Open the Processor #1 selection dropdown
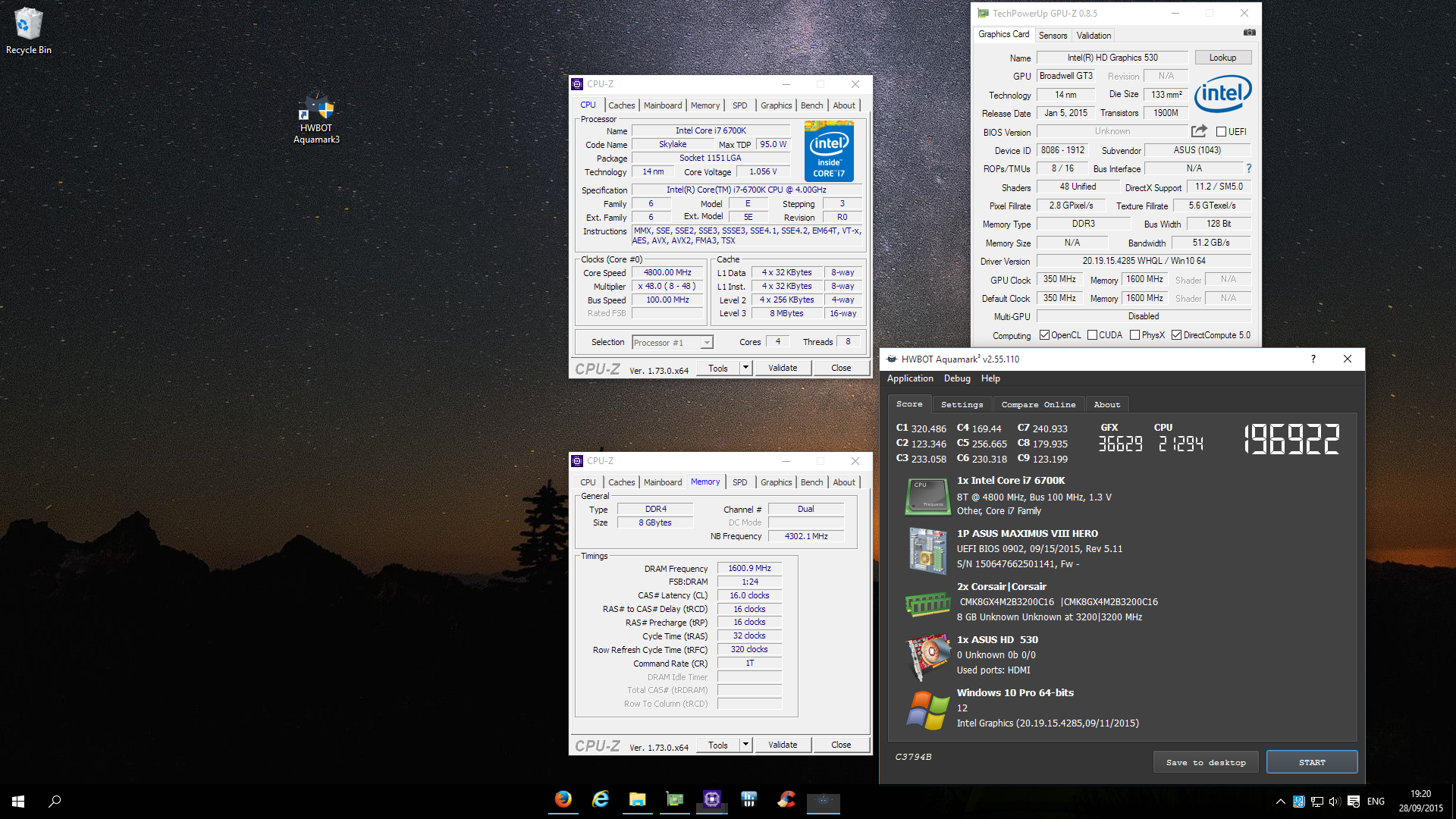The image size is (1456, 819). [673, 343]
